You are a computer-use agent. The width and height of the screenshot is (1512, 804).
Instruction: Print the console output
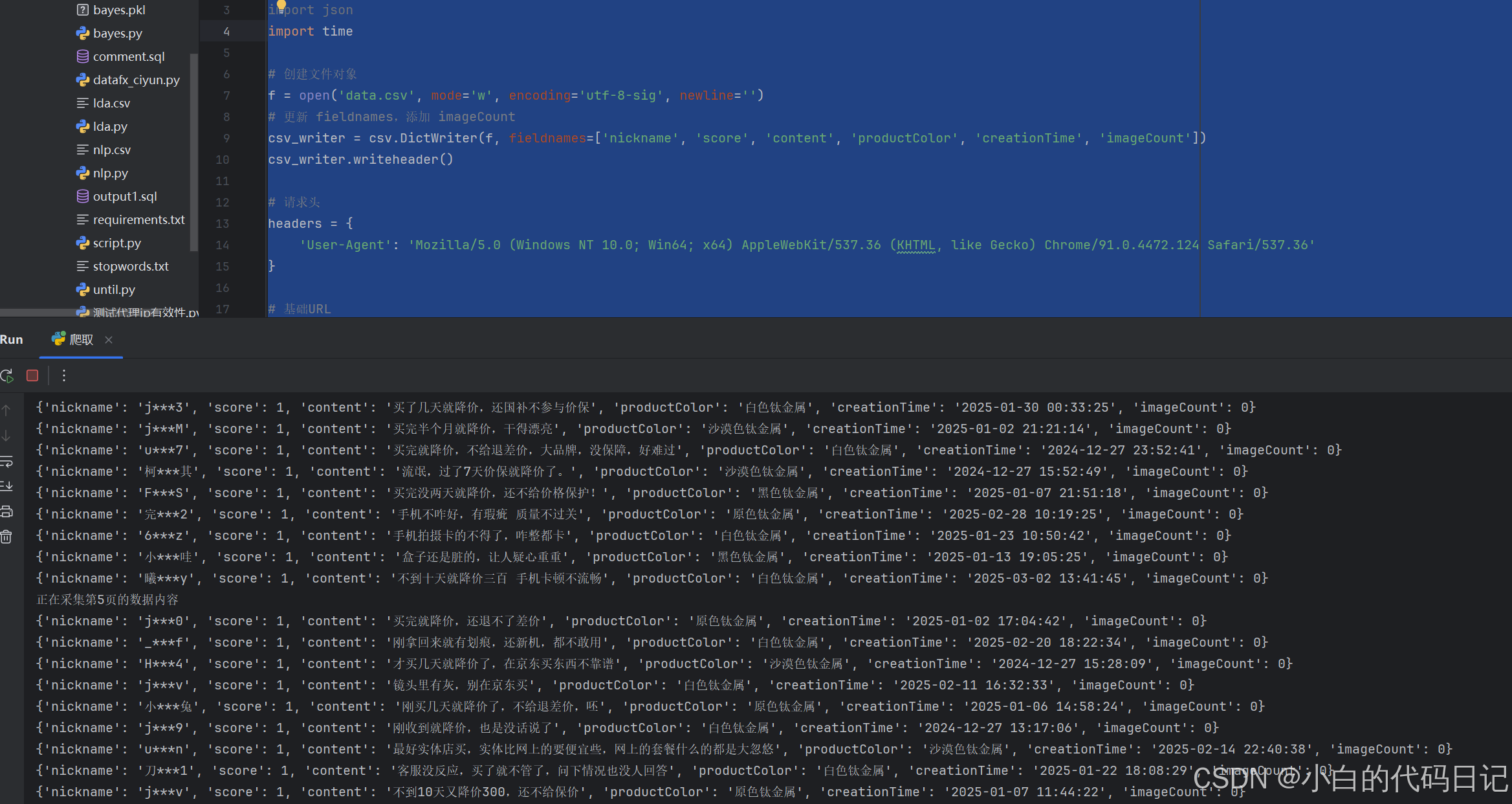click(x=6, y=511)
